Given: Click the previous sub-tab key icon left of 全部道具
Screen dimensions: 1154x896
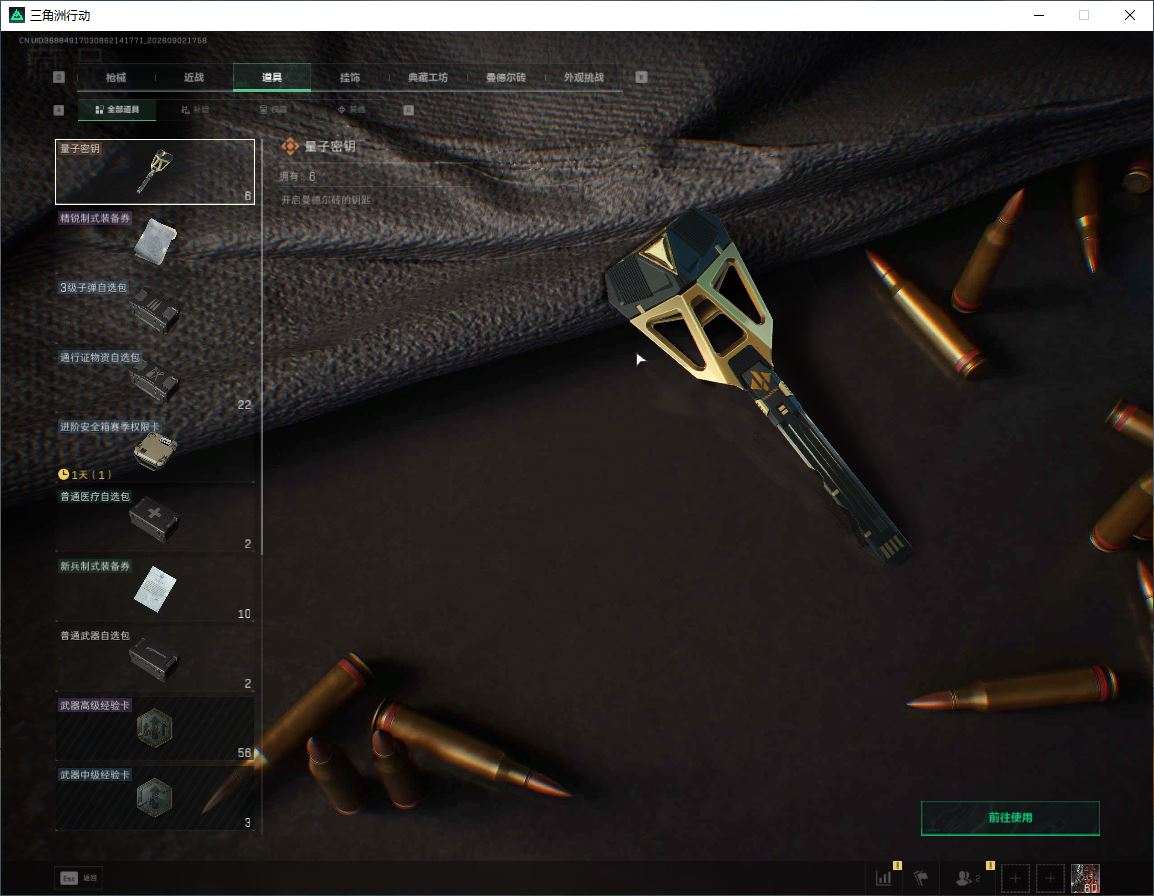Looking at the screenshot, I should pos(59,110).
